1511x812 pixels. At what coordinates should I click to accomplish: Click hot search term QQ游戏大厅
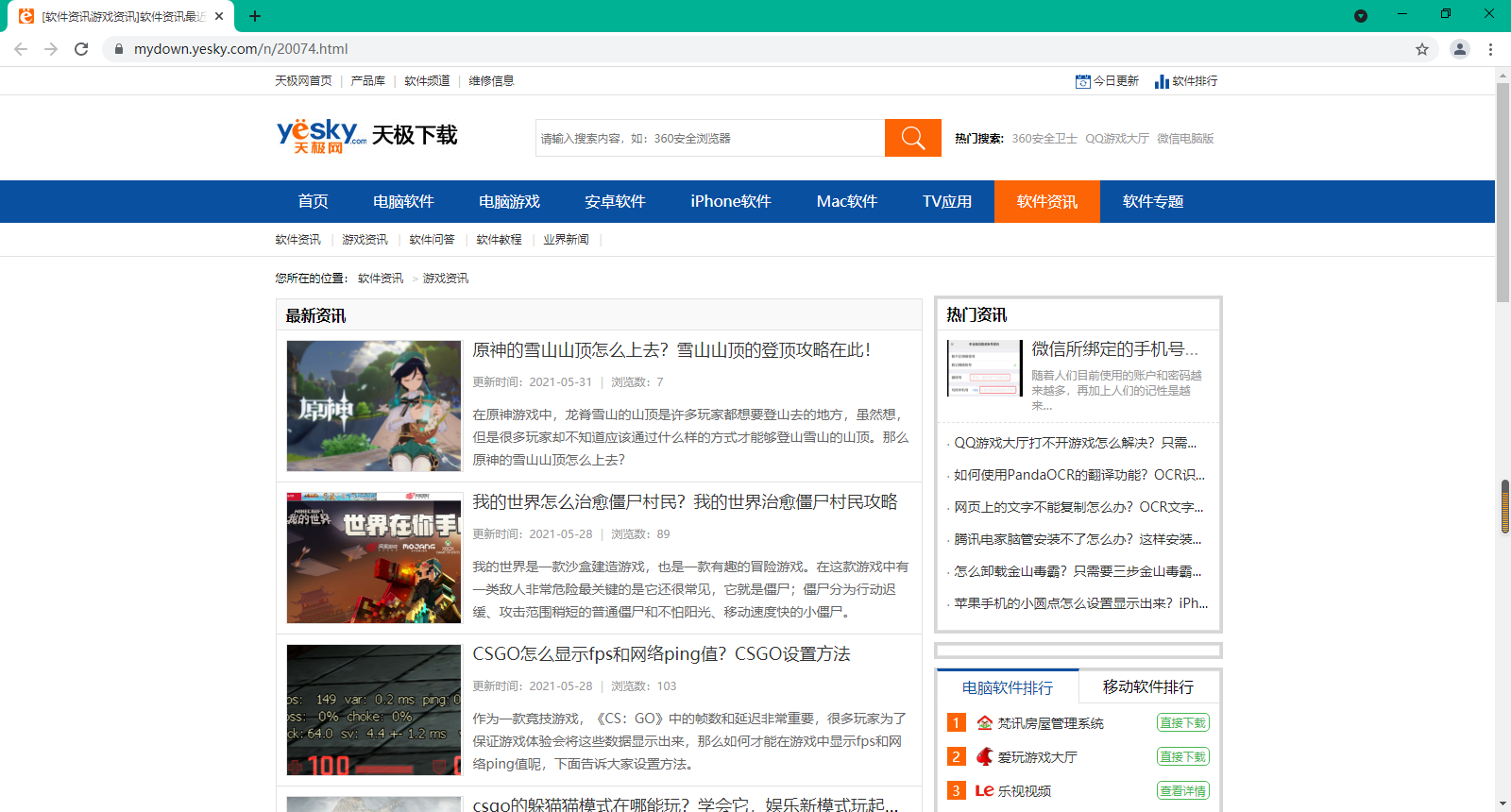1117,139
